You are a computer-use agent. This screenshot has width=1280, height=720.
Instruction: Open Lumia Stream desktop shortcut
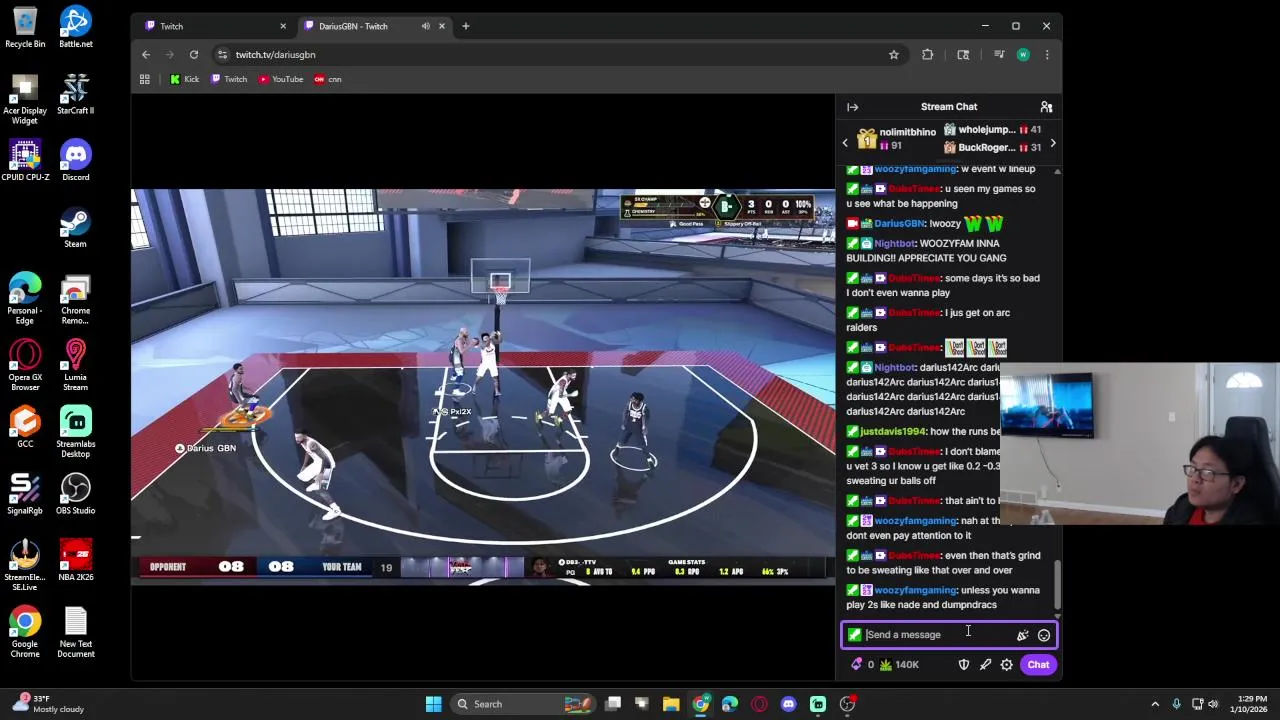[75, 365]
